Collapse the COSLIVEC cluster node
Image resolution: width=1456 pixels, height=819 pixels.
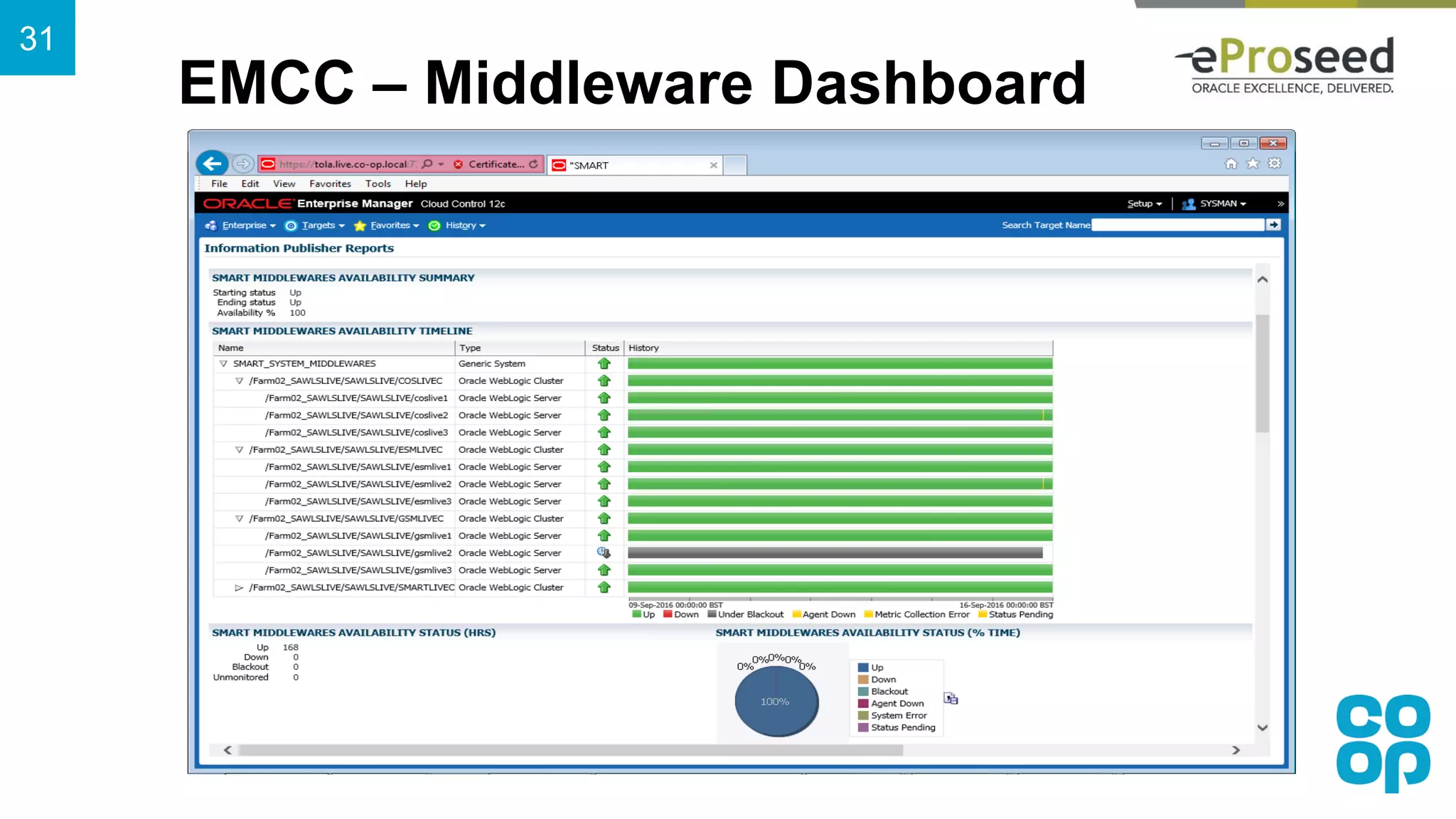(x=239, y=381)
